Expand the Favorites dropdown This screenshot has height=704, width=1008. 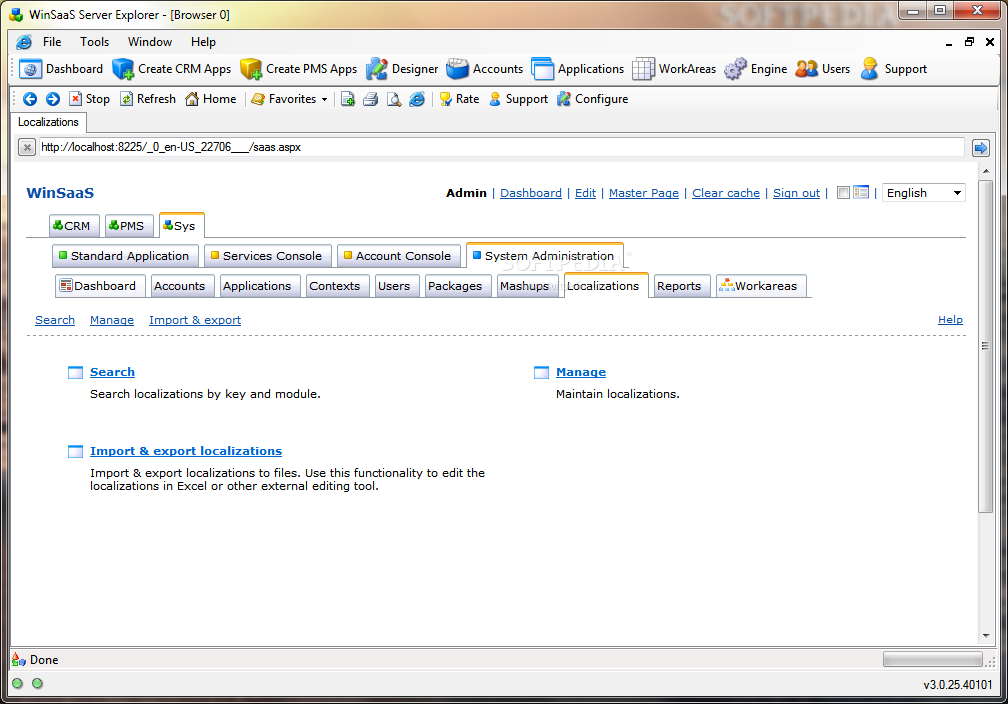[325, 99]
